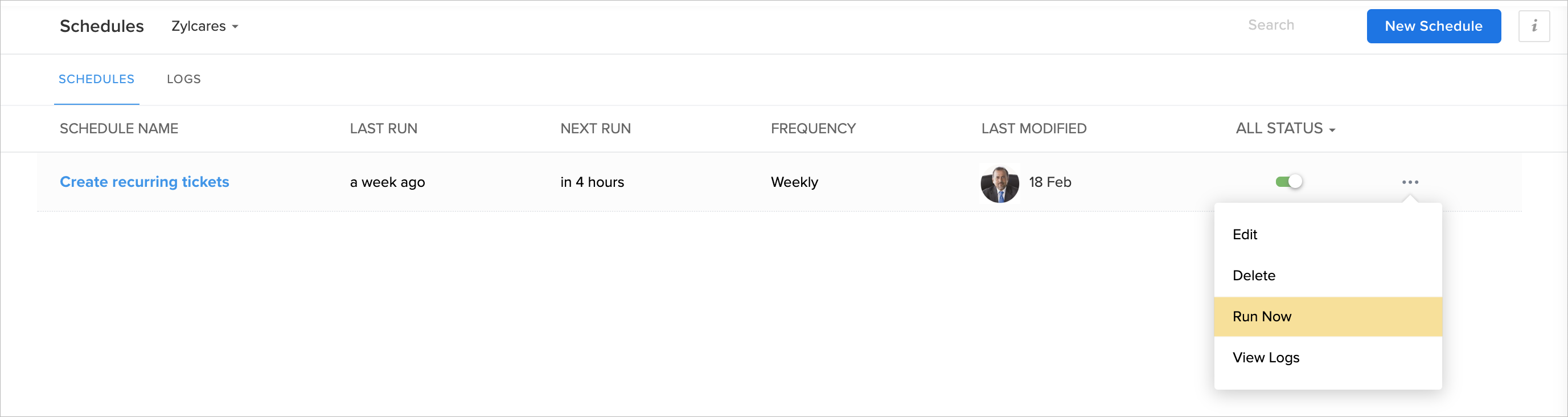Screen dimensions: 1568x417
Task: Click the user avatar beside 18 Feb
Action: (x=999, y=184)
